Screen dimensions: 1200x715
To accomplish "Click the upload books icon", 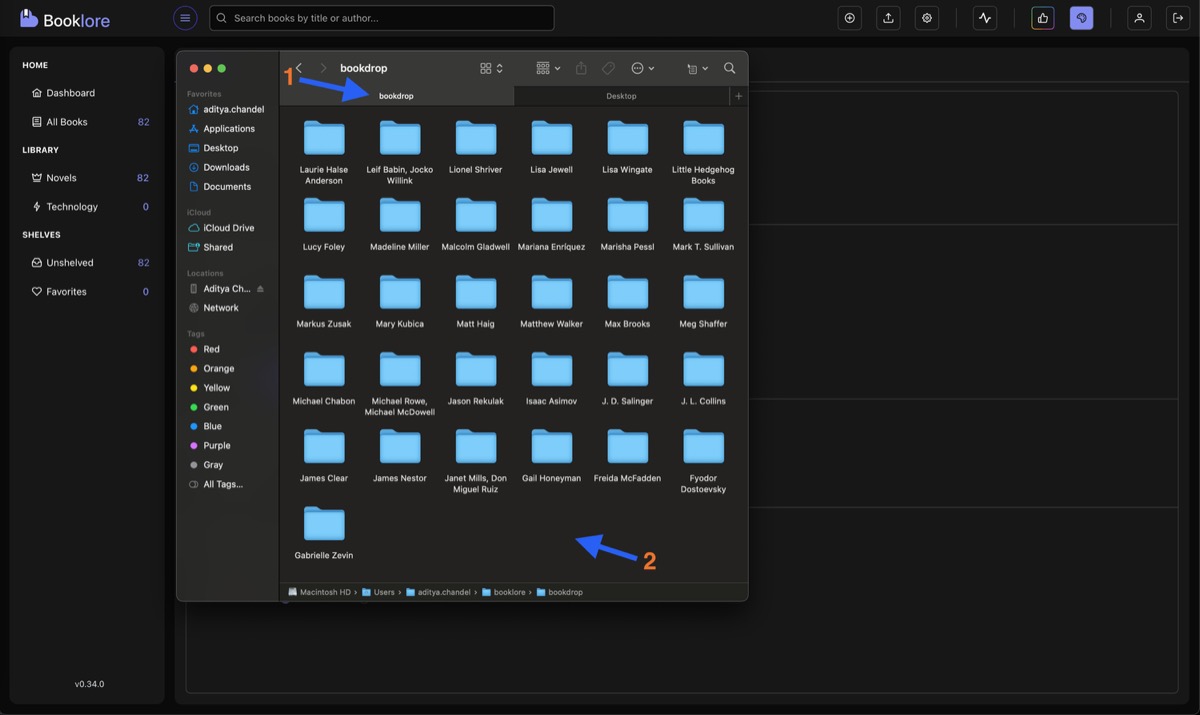I will (887, 17).
